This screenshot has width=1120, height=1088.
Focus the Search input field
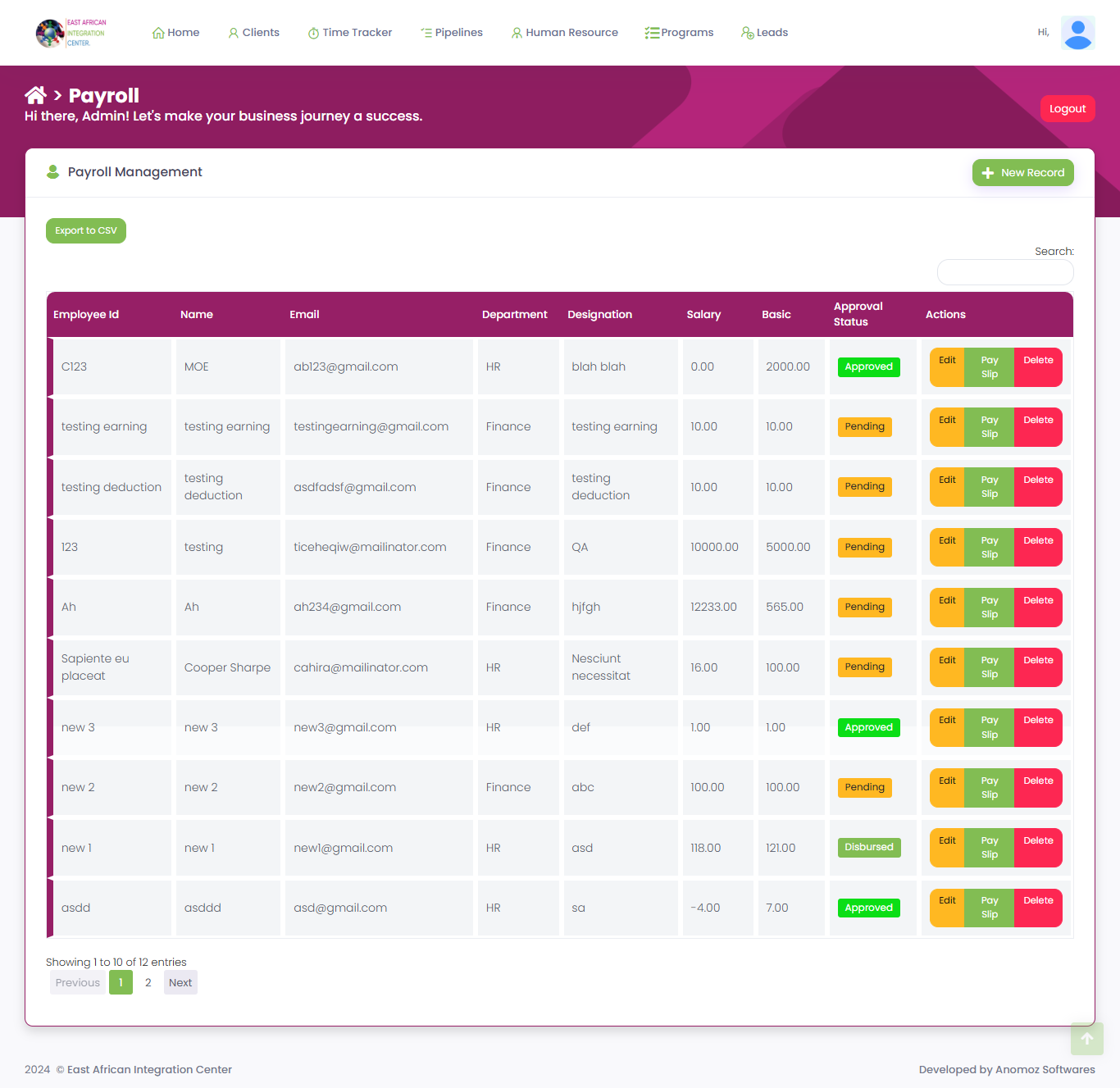1004,272
